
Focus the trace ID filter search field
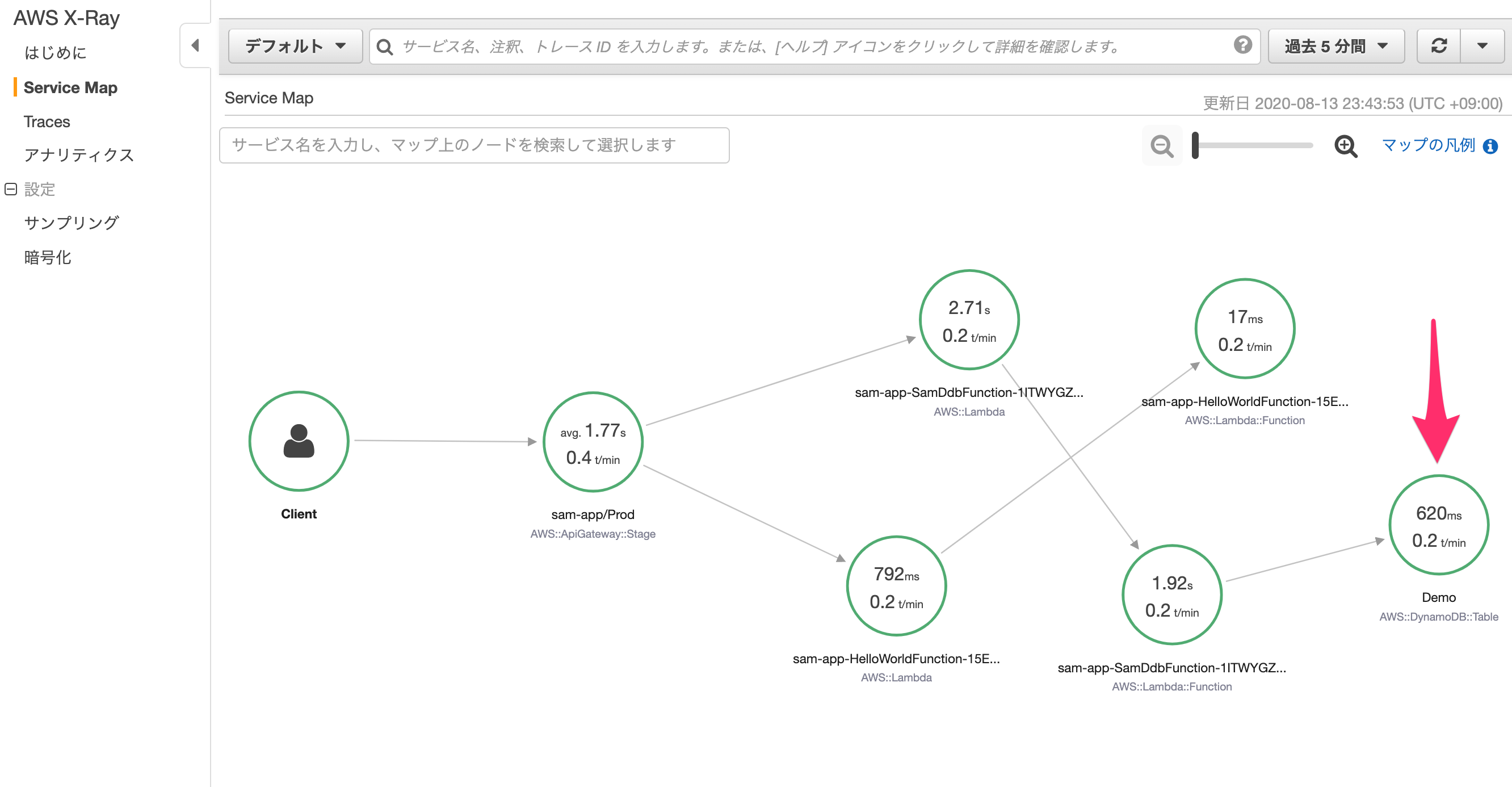tap(814, 47)
